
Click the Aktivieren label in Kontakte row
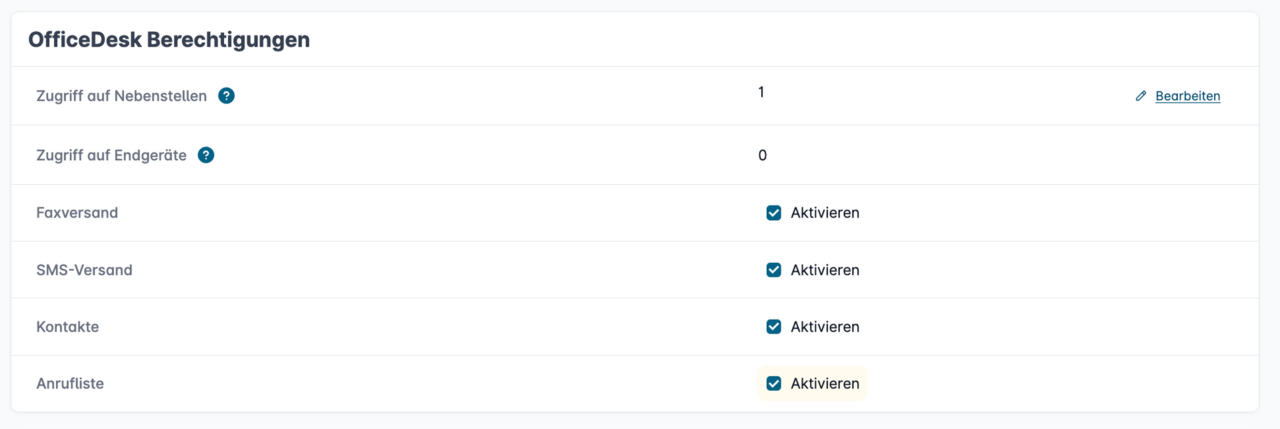coord(824,327)
